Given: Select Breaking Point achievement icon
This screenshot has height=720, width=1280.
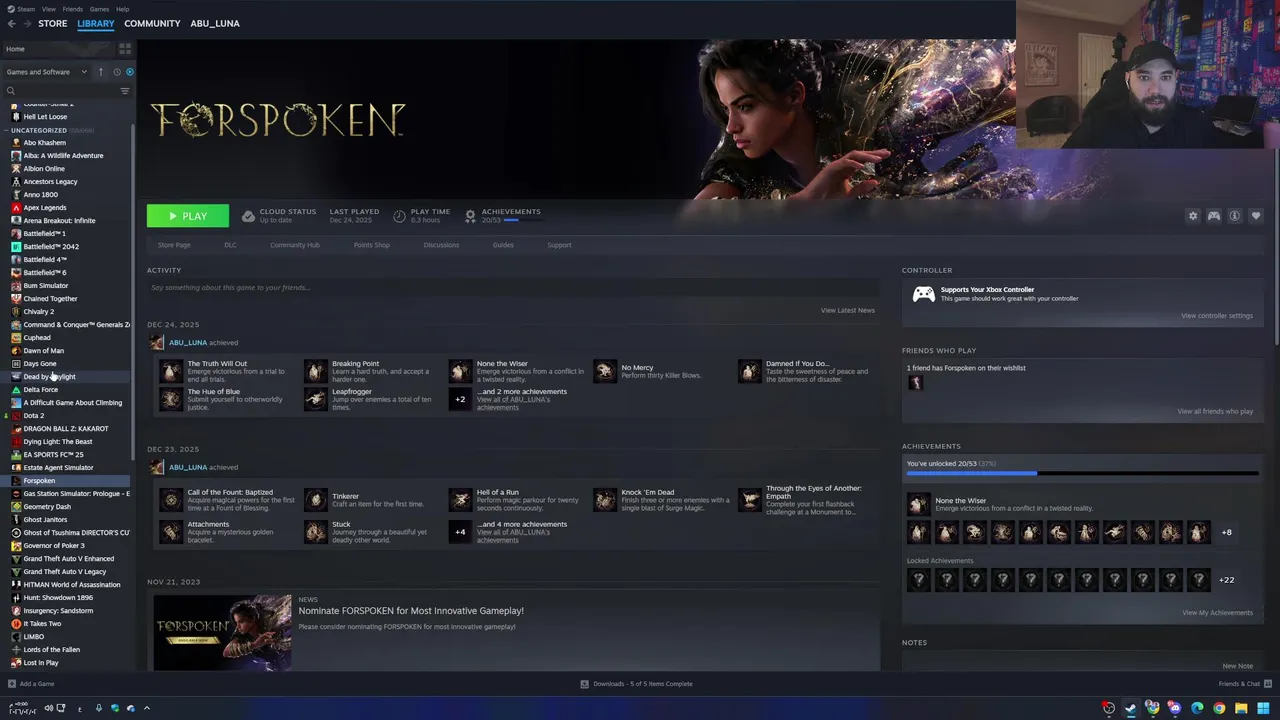Looking at the screenshot, I should [x=315, y=371].
